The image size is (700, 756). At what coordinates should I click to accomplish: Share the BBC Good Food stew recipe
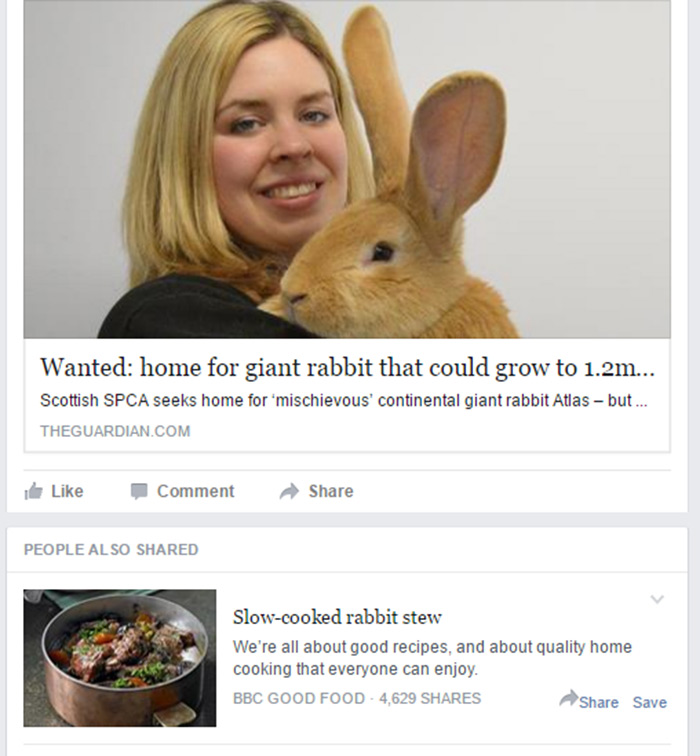[589, 701]
